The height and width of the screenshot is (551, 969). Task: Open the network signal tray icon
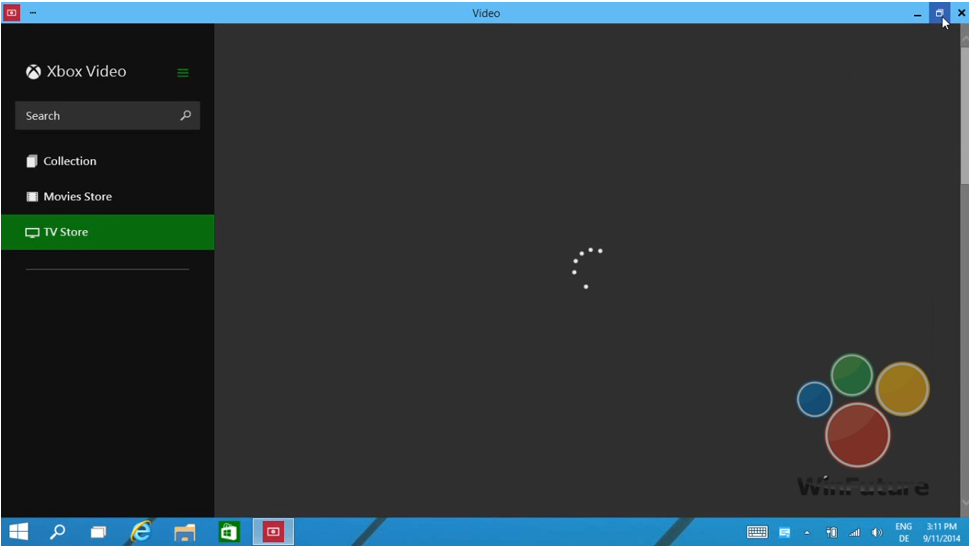point(854,532)
